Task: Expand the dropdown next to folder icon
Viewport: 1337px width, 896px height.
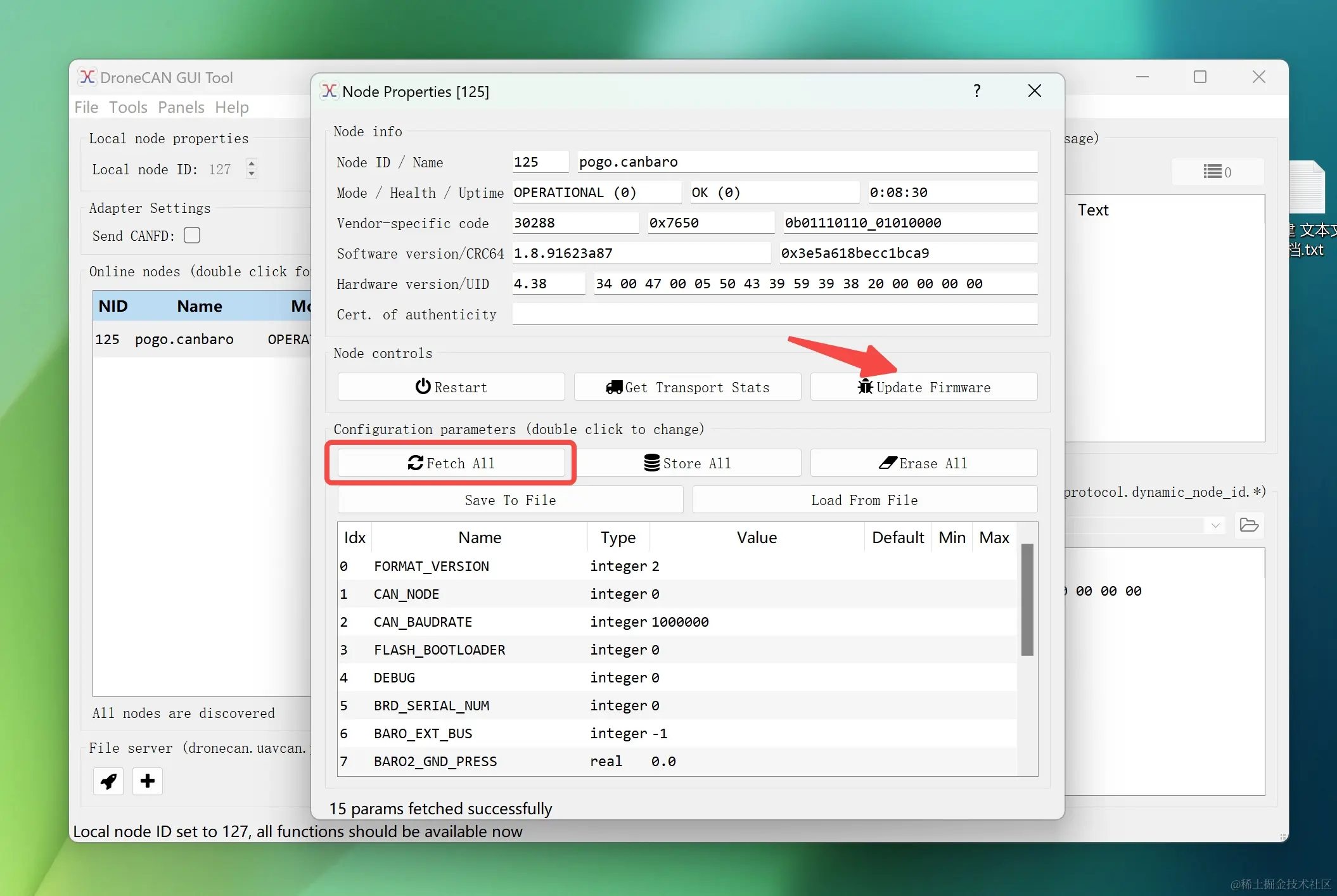Action: click(1215, 525)
